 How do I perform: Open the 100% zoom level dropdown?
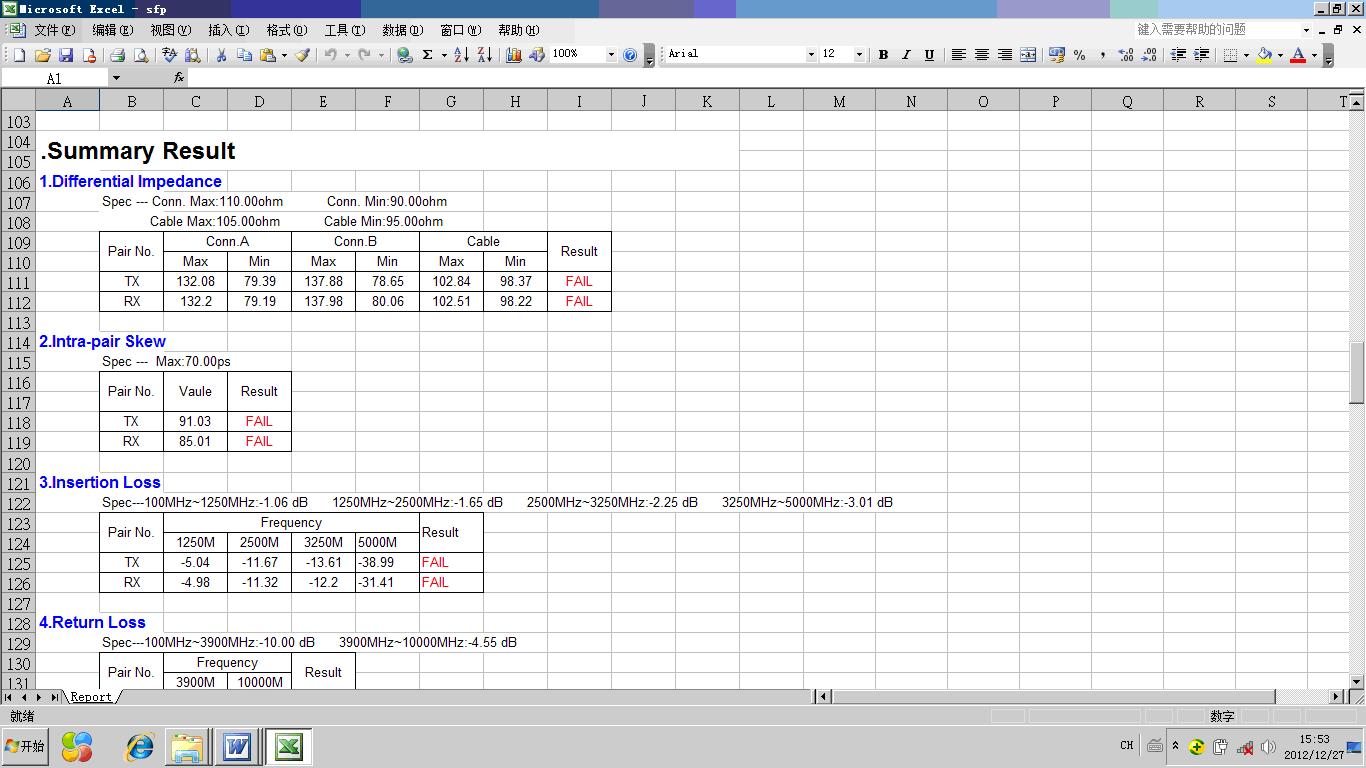tap(611, 55)
